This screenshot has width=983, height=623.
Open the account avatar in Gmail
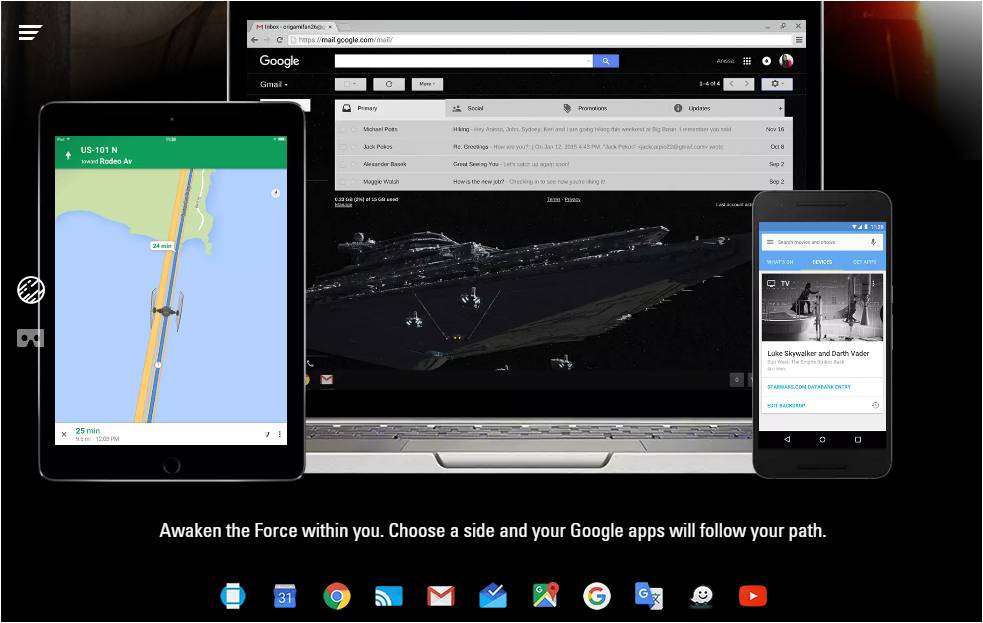pyautogui.click(x=786, y=61)
